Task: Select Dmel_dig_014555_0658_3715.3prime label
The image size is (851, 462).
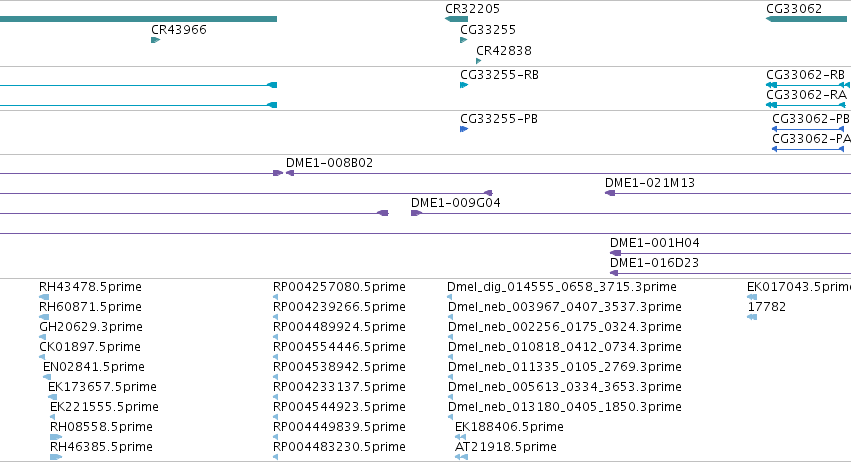Action: [x=562, y=287]
